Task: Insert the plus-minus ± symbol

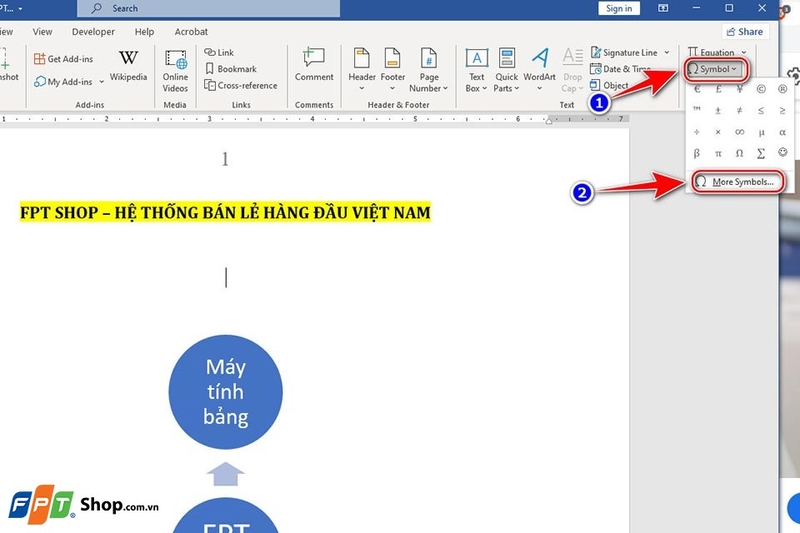Action: [x=718, y=110]
